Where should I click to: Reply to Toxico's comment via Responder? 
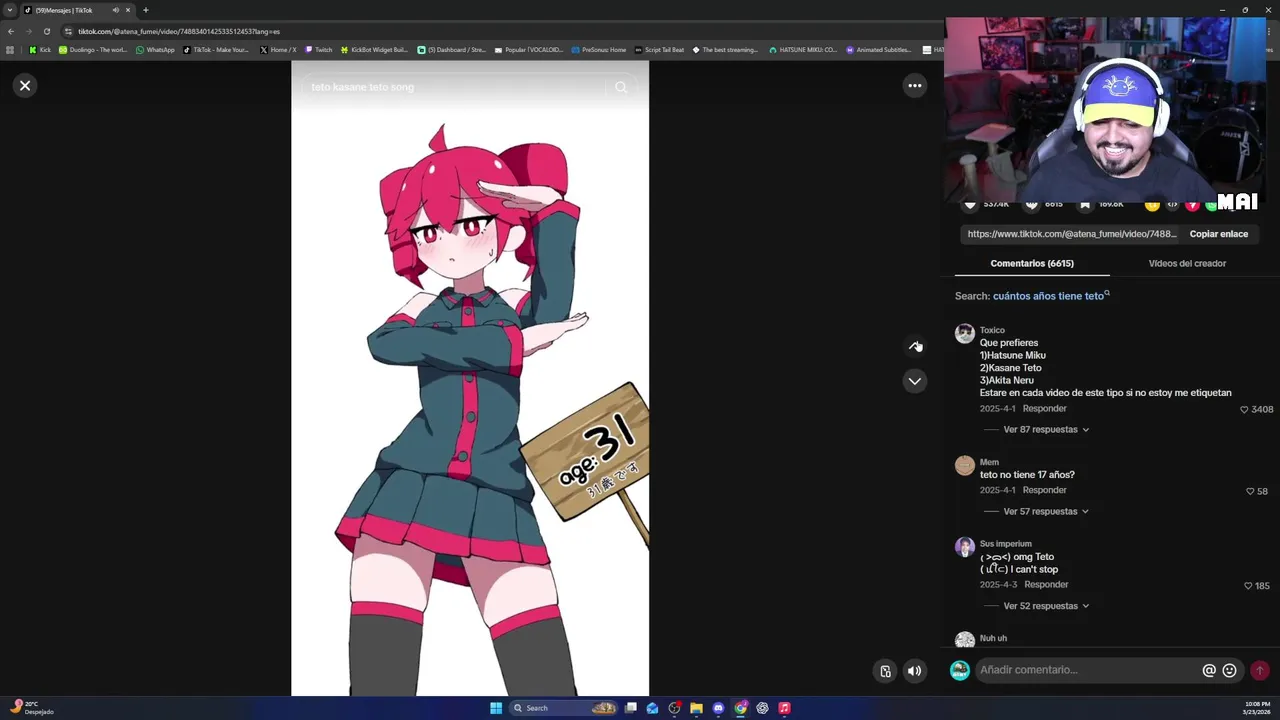pyautogui.click(x=1044, y=409)
